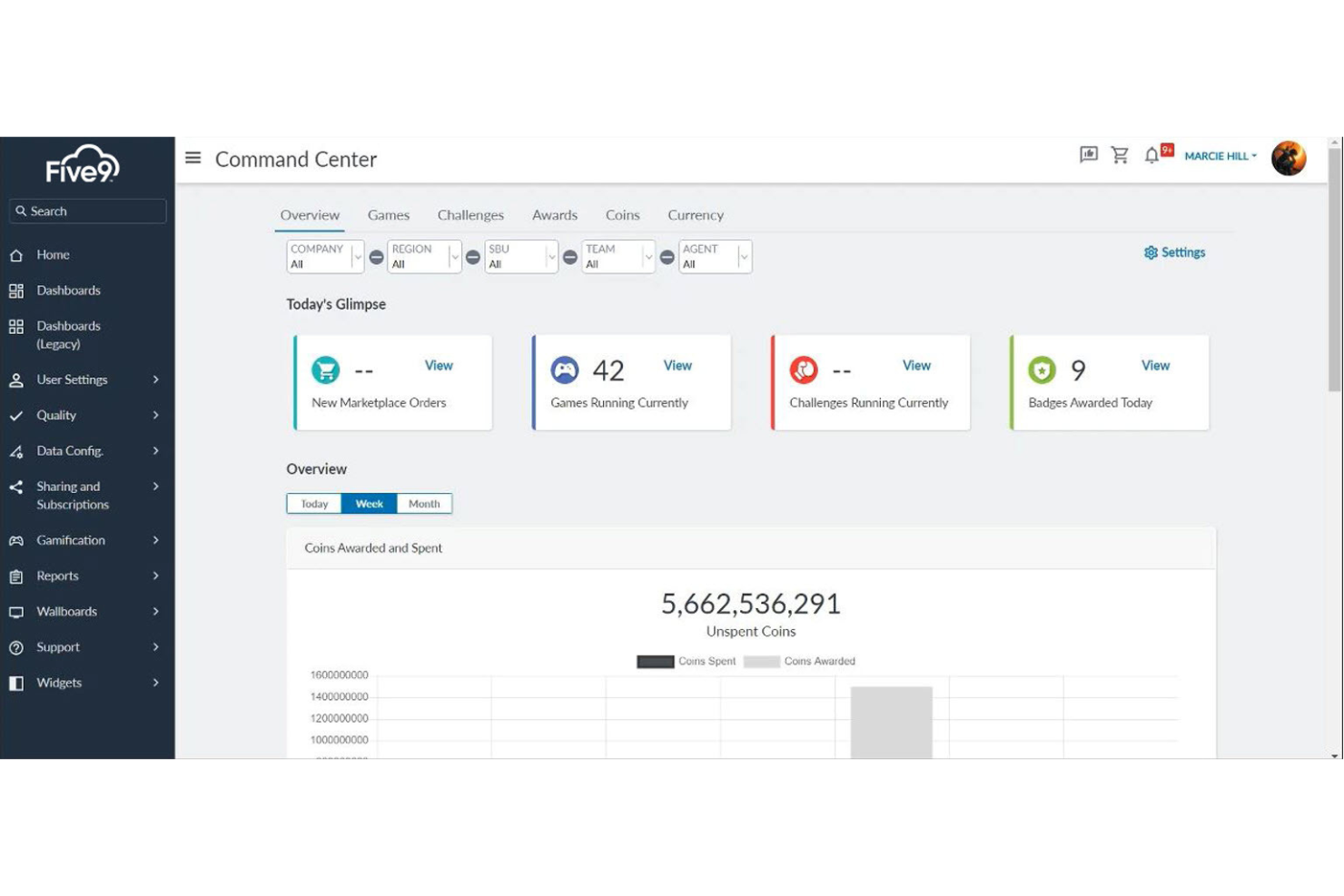
Task: Switch the Overview chart to Today view
Action: click(x=313, y=503)
